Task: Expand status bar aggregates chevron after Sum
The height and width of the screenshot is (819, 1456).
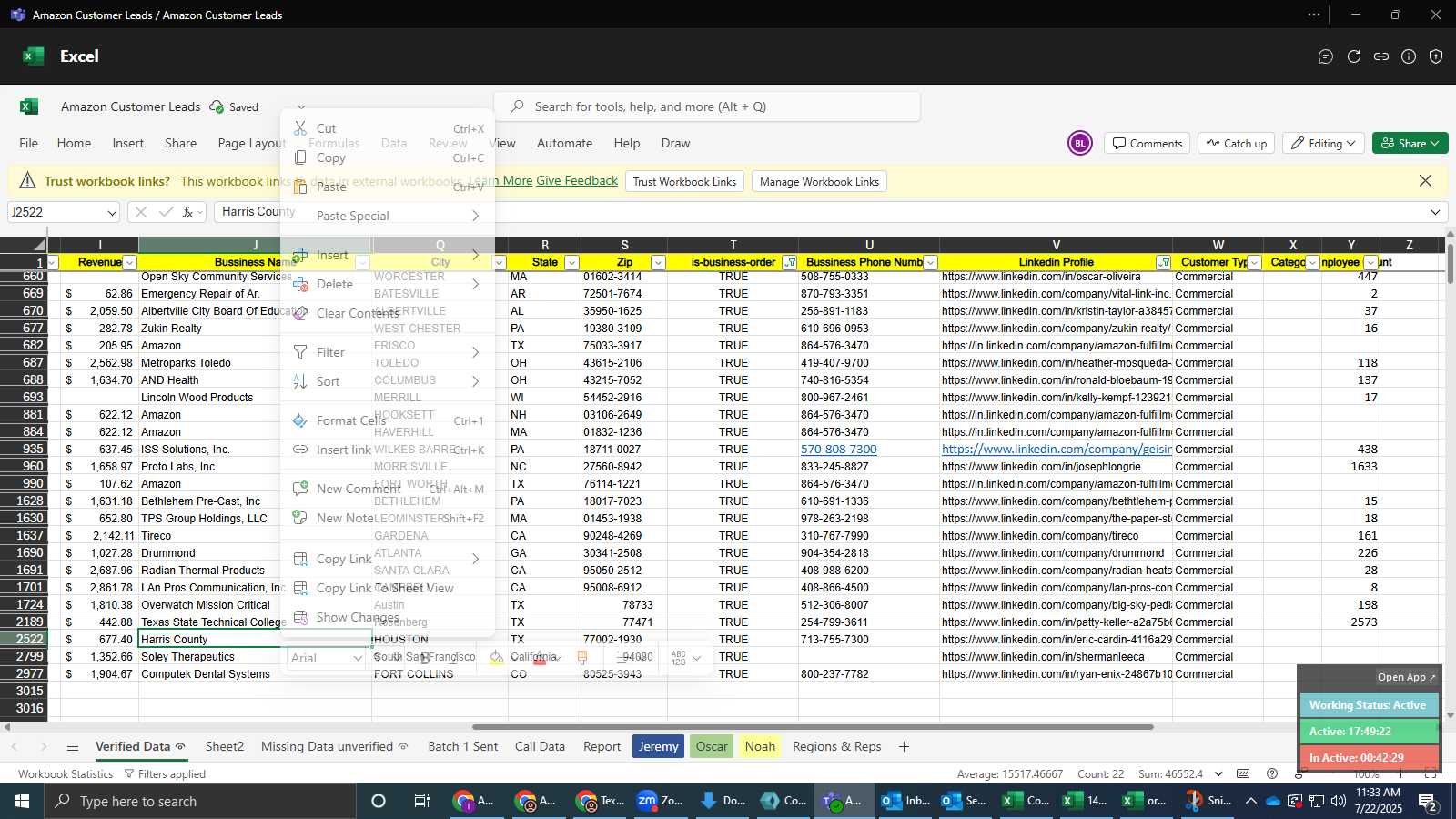Action: click(1218, 773)
